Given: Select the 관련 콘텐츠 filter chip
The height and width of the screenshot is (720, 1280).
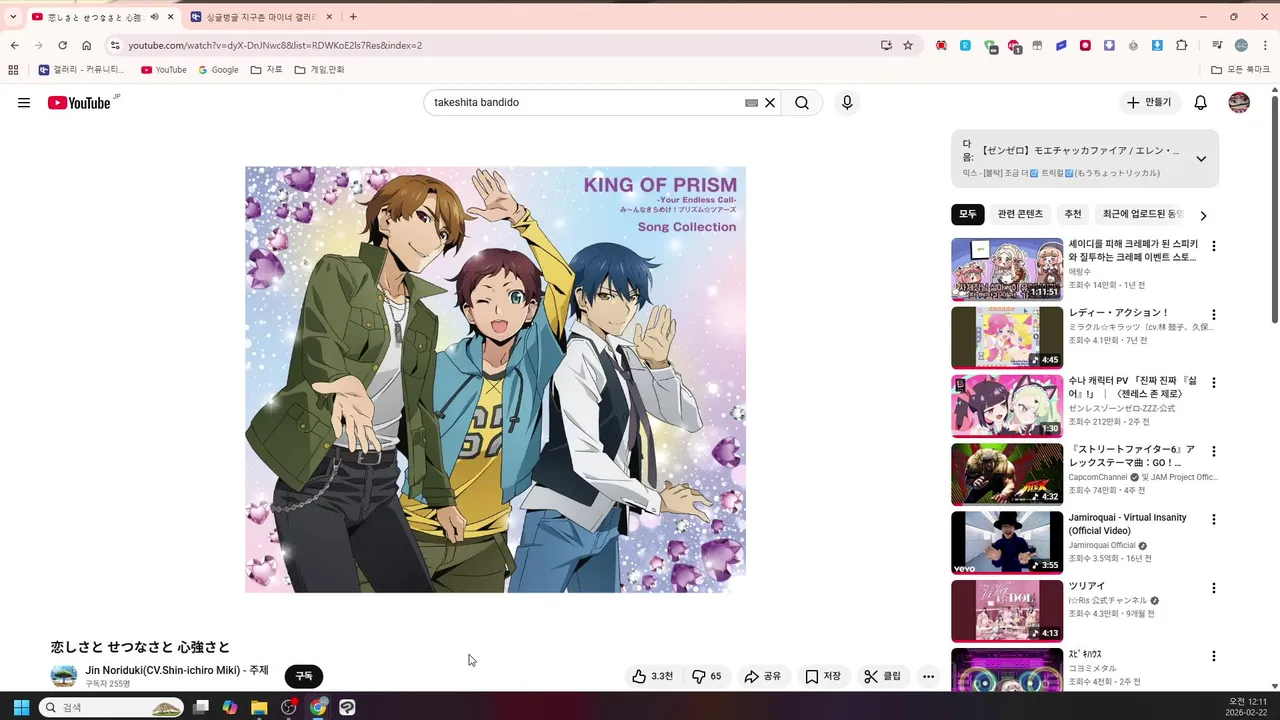Looking at the screenshot, I should tap(1020, 215).
